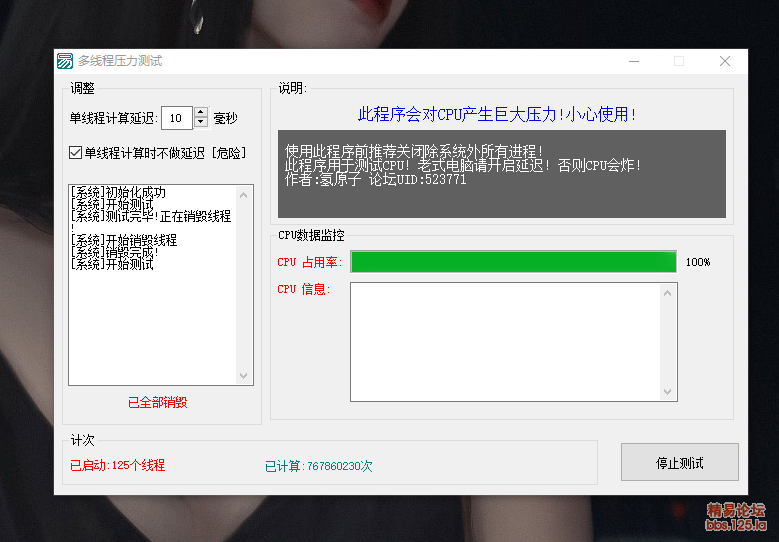
Task: Select the [系统]初始化成功 log line
Action: (118, 192)
